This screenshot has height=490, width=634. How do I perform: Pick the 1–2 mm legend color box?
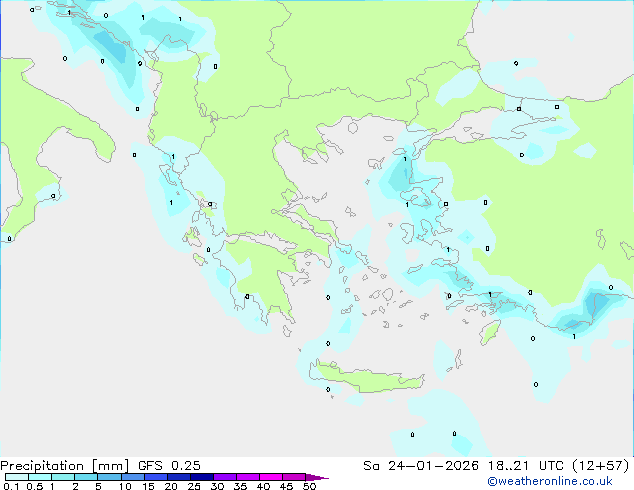(63, 477)
